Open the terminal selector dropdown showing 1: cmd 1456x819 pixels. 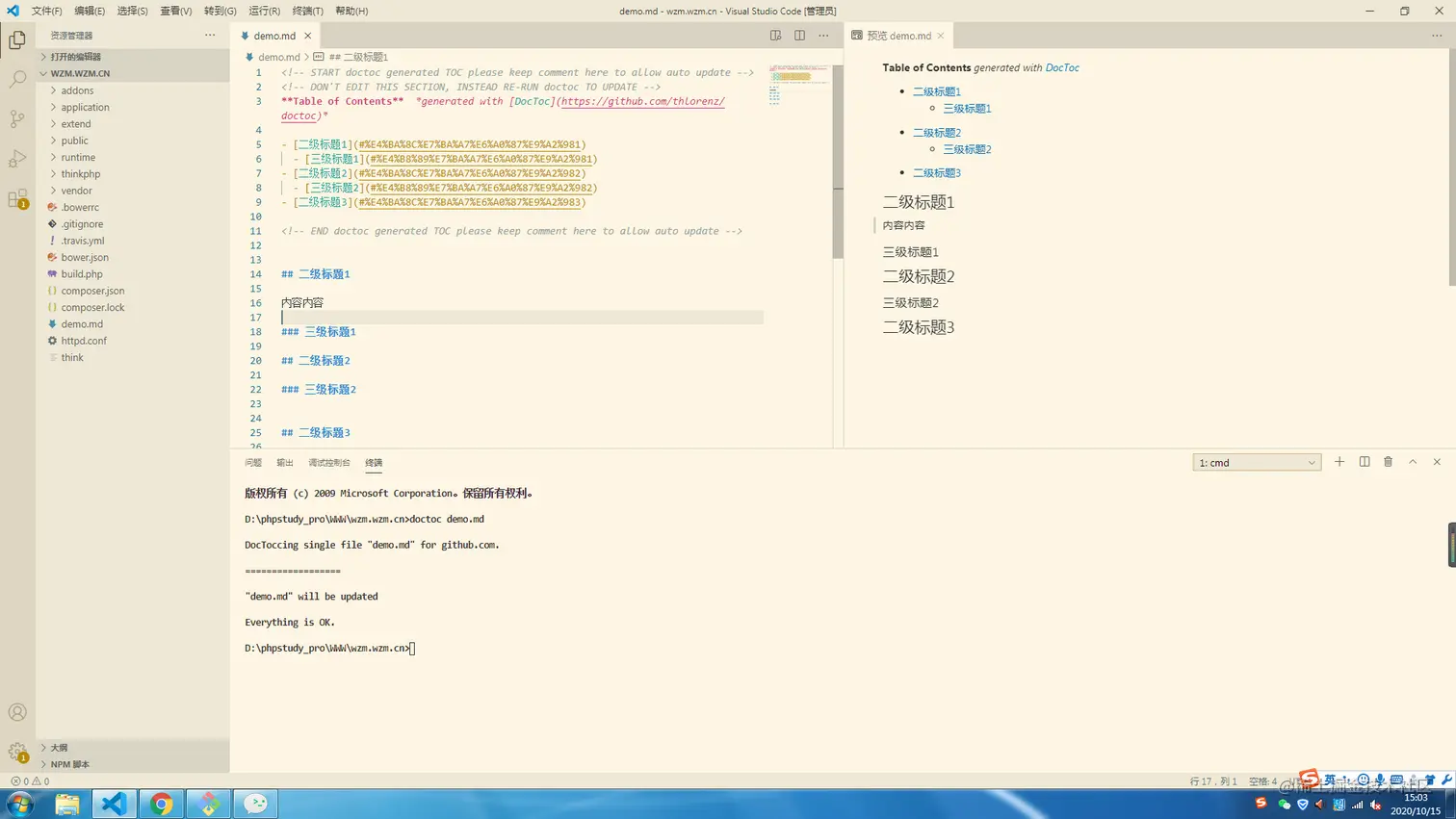tap(1257, 463)
